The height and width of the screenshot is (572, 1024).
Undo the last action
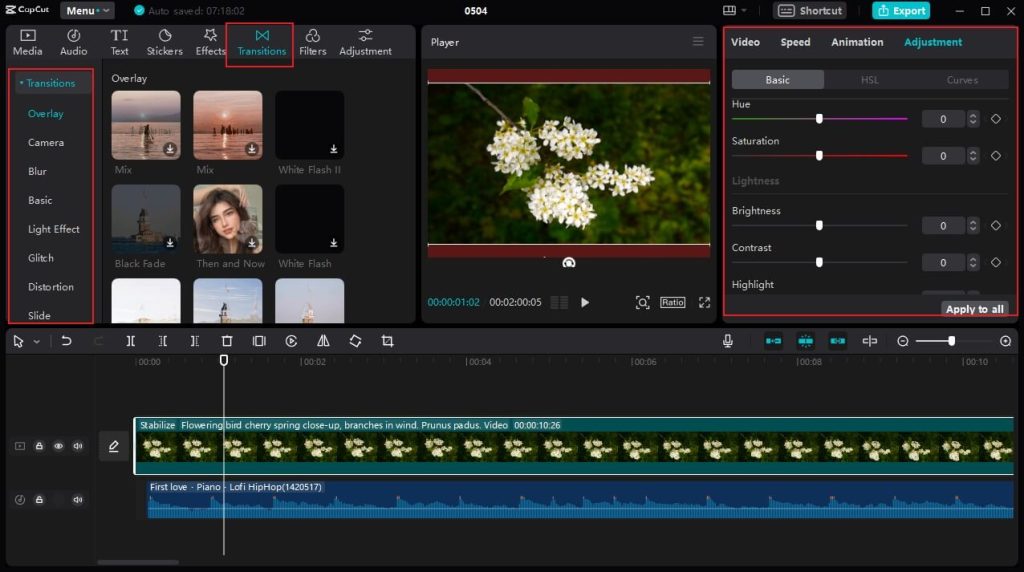(x=66, y=341)
